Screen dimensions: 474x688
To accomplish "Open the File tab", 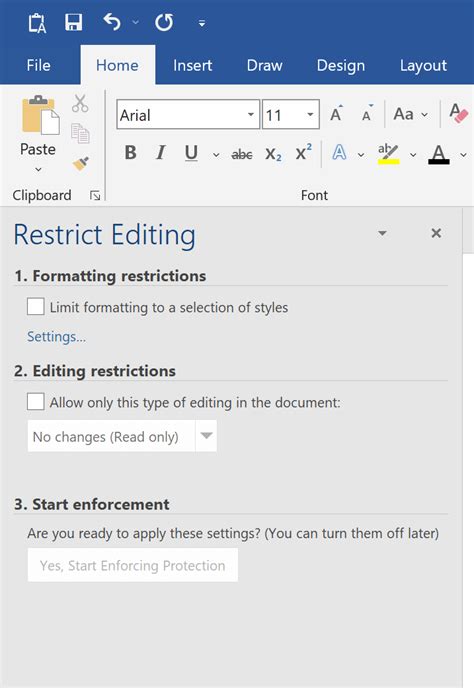I will tap(38, 65).
